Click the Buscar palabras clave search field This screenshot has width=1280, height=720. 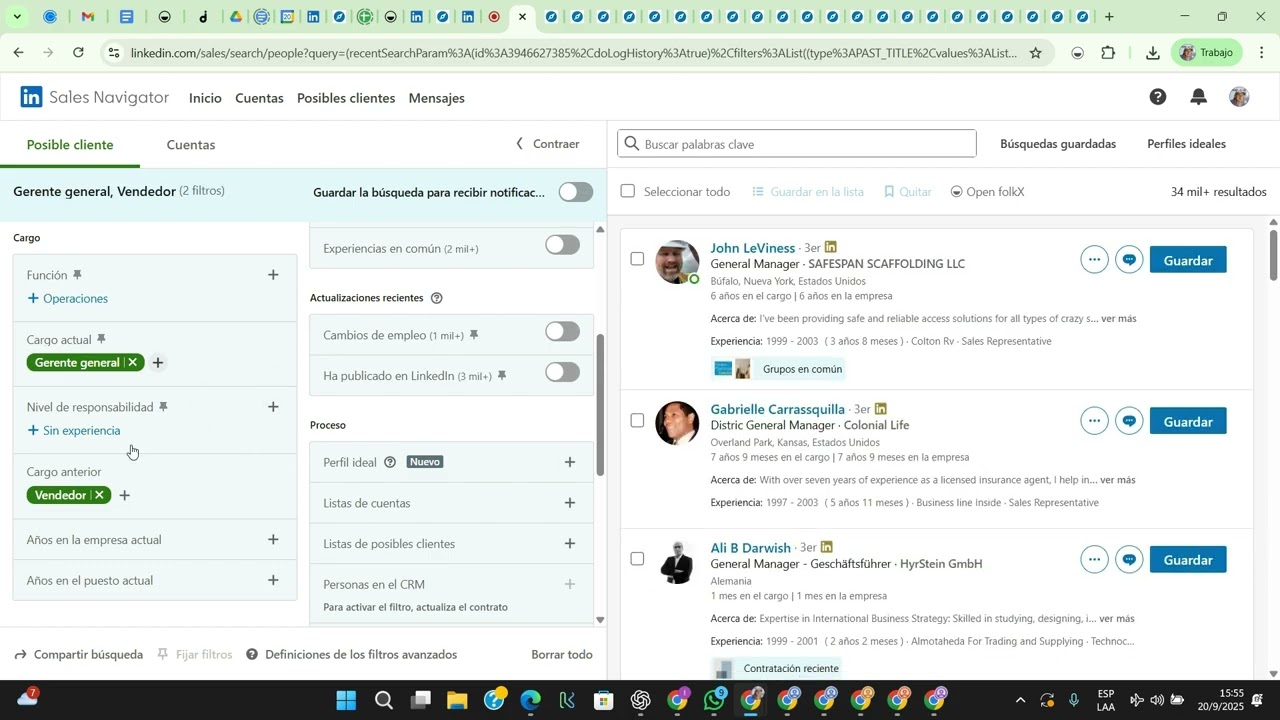(797, 144)
